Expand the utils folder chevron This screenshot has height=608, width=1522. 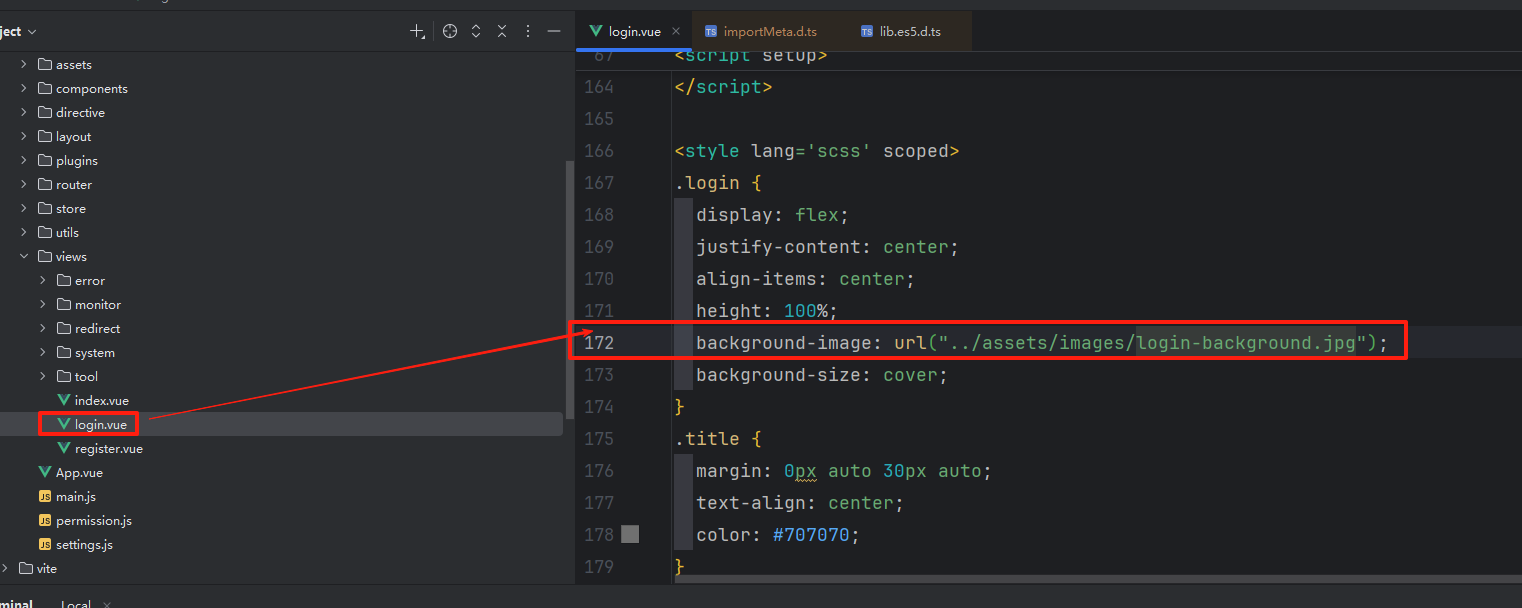click(x=24, y=232)
